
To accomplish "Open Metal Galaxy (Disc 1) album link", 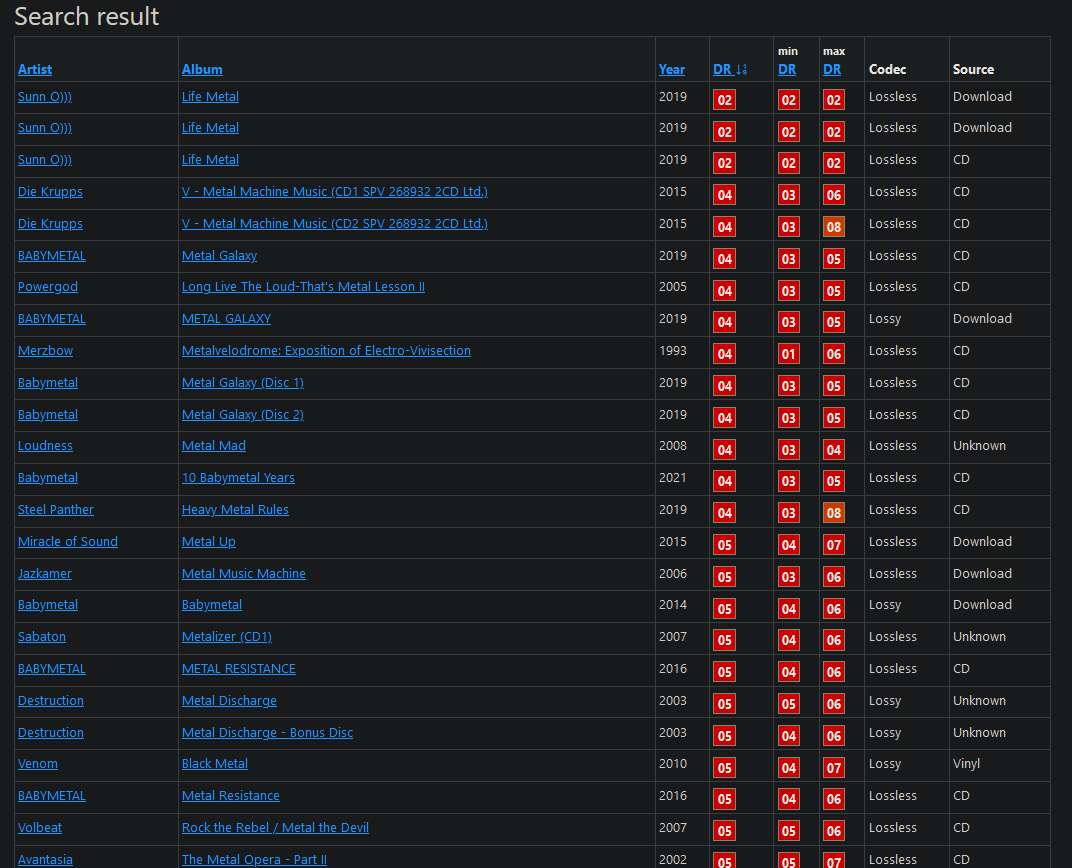I will (243, 383).
